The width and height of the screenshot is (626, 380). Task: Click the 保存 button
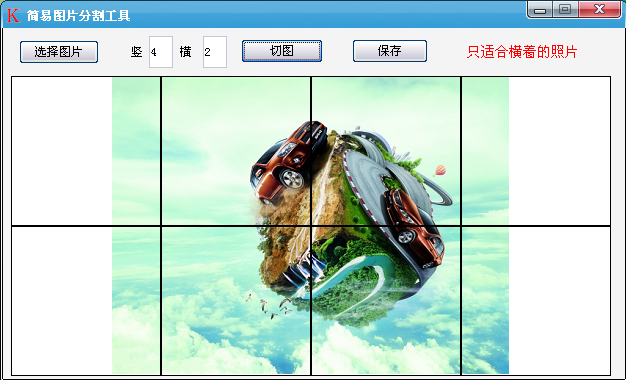(x=390, y=51)
